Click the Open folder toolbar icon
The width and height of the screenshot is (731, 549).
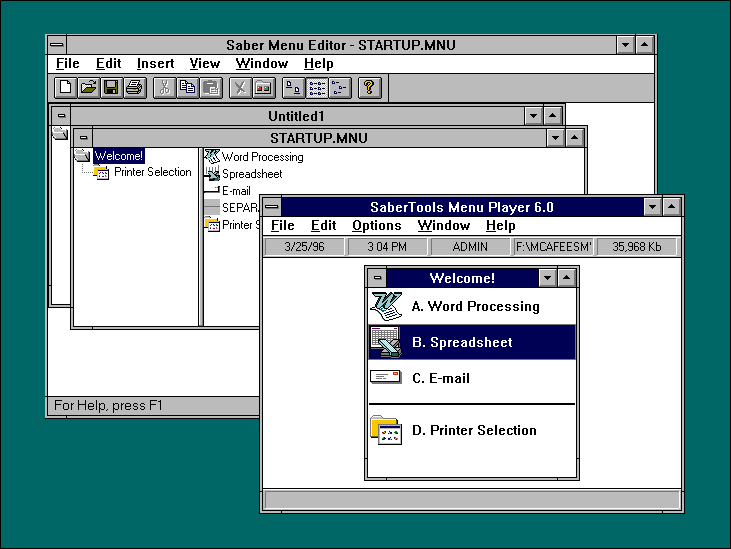89,88
